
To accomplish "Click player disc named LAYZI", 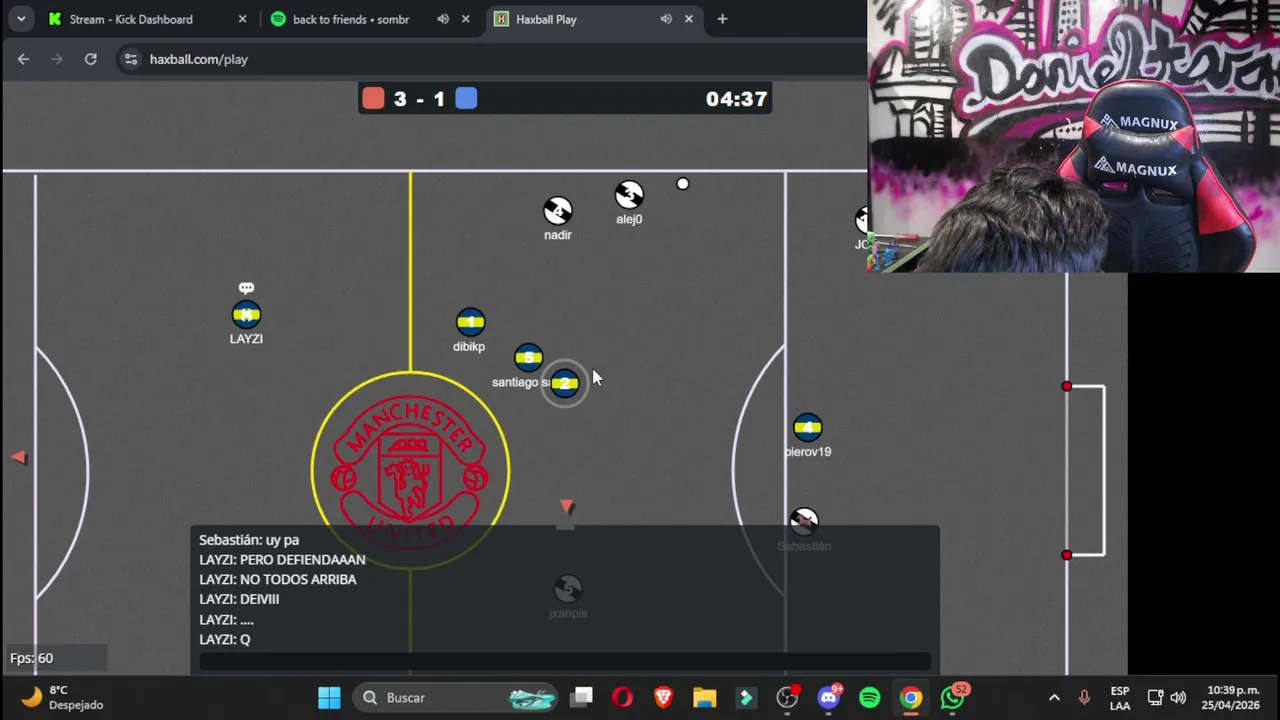I will (x=246, y=315).
